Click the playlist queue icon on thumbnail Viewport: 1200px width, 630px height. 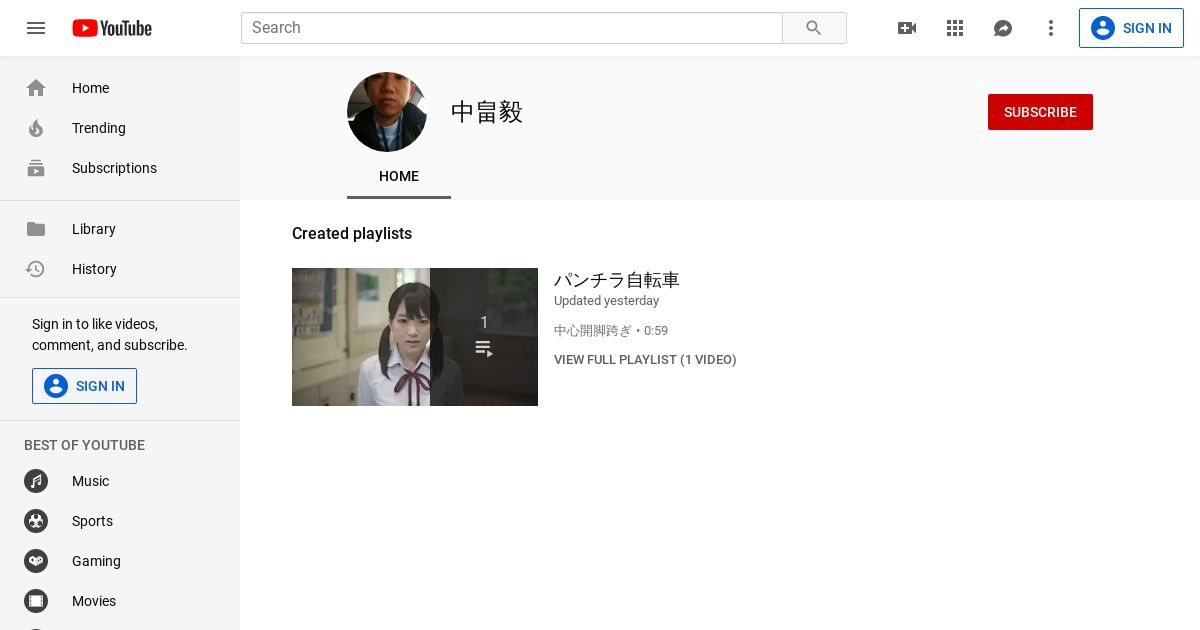coord(484,348)
